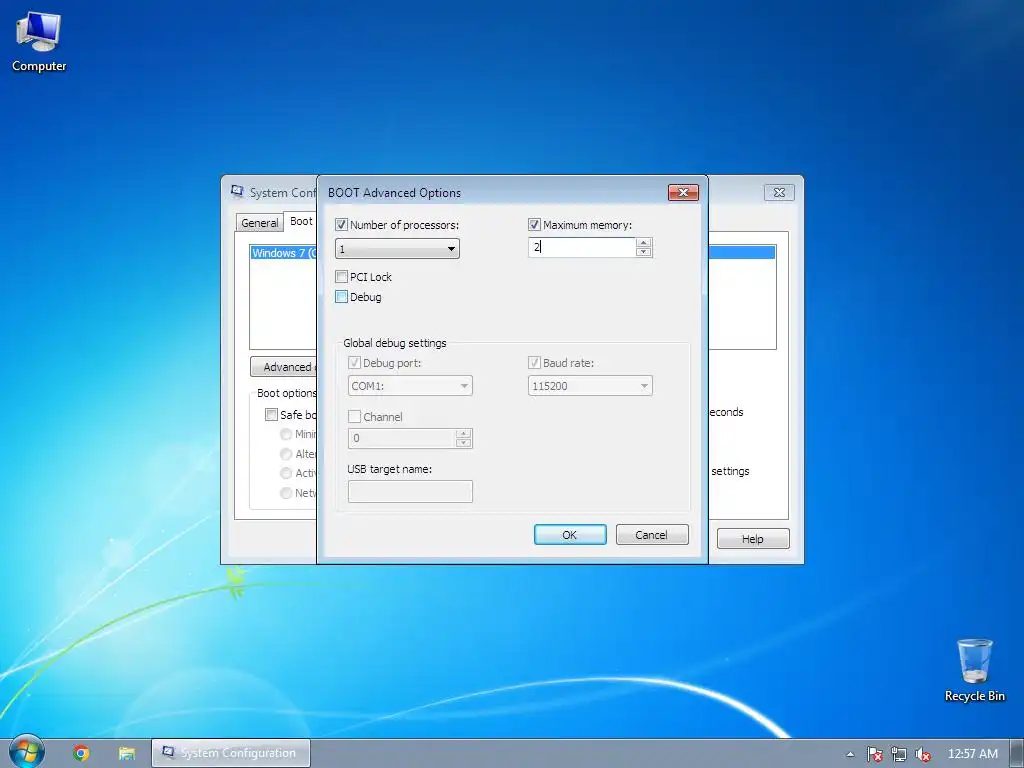Open the Computer desktop icon
The width and height of the screenshot is (1024, 768).
[39, 42]
